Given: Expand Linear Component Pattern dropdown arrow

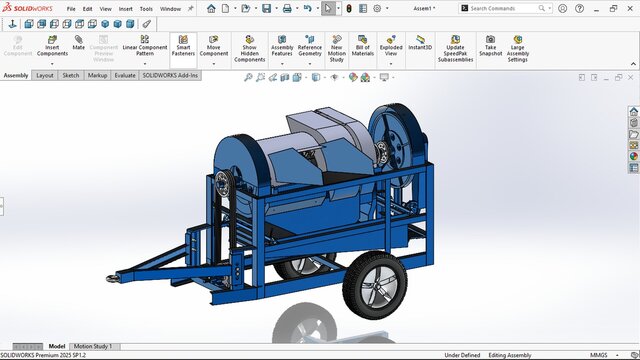Looking at the screenshot, I should [x=145, y=64].
